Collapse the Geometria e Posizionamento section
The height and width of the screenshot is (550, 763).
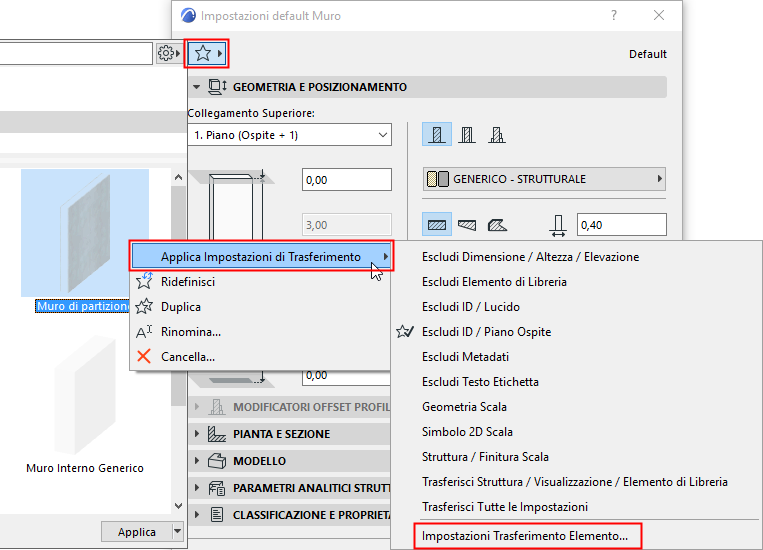196,87
